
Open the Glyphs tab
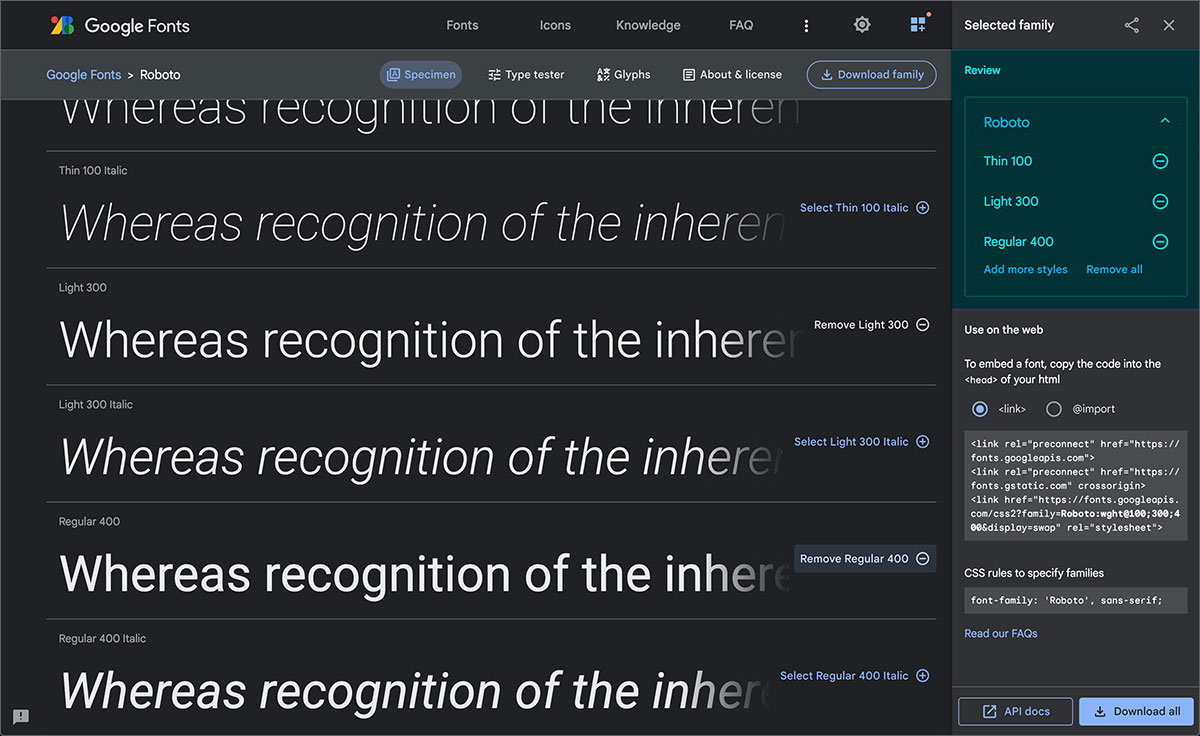pyautogui.click(x=623, y=75)
